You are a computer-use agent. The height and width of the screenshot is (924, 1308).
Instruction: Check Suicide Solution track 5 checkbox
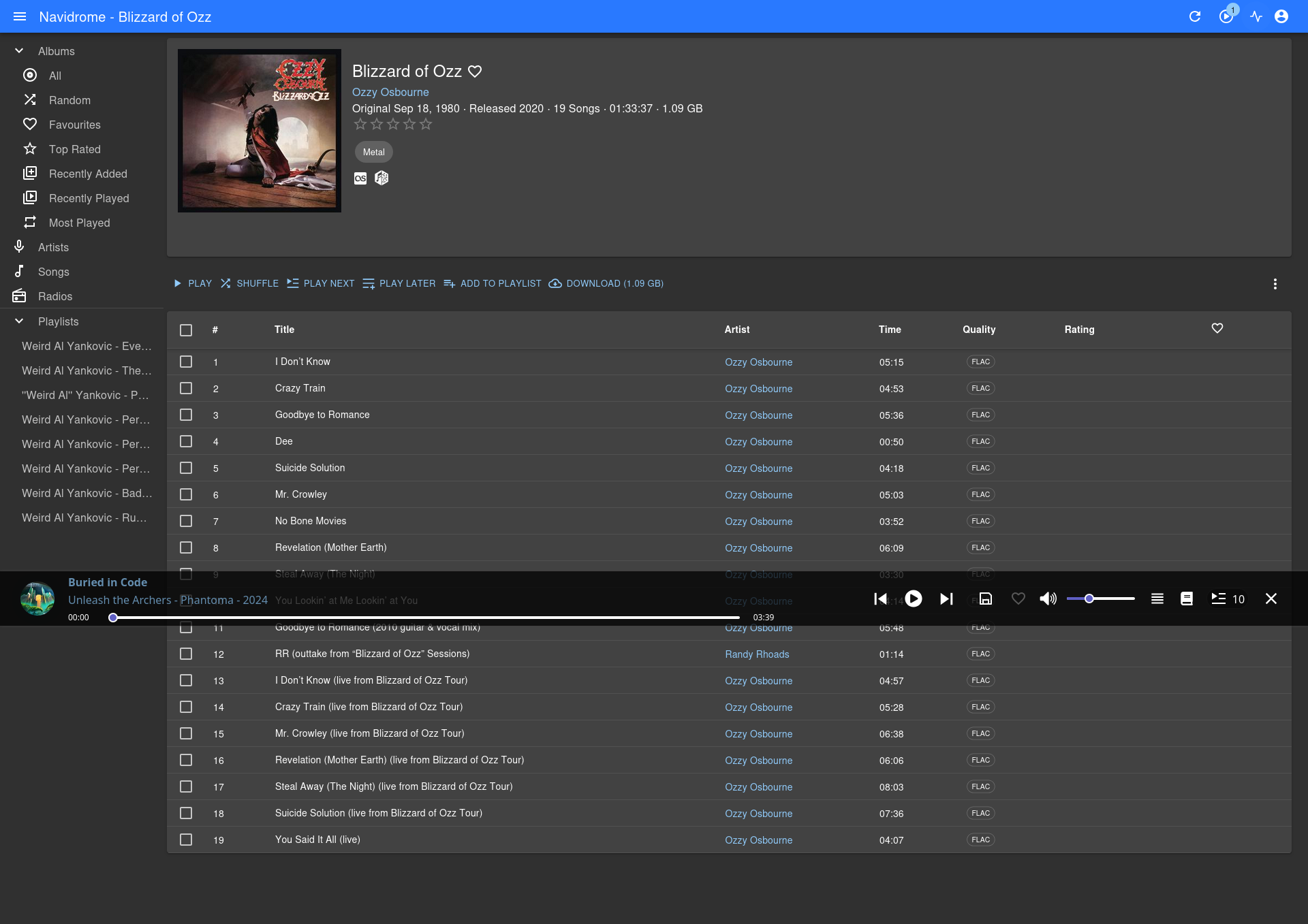pos(186,468)
